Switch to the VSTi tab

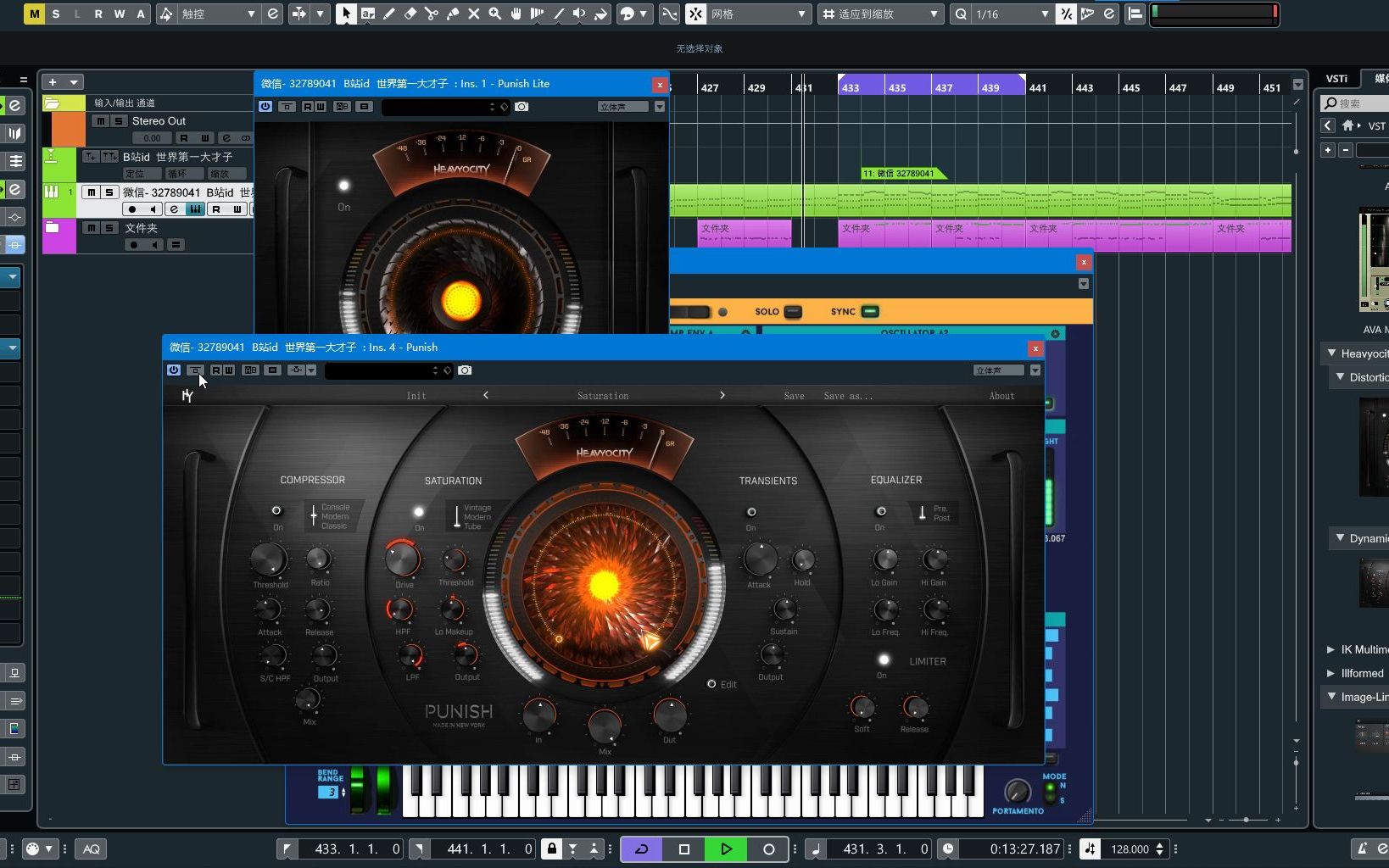click(1337, 79)
